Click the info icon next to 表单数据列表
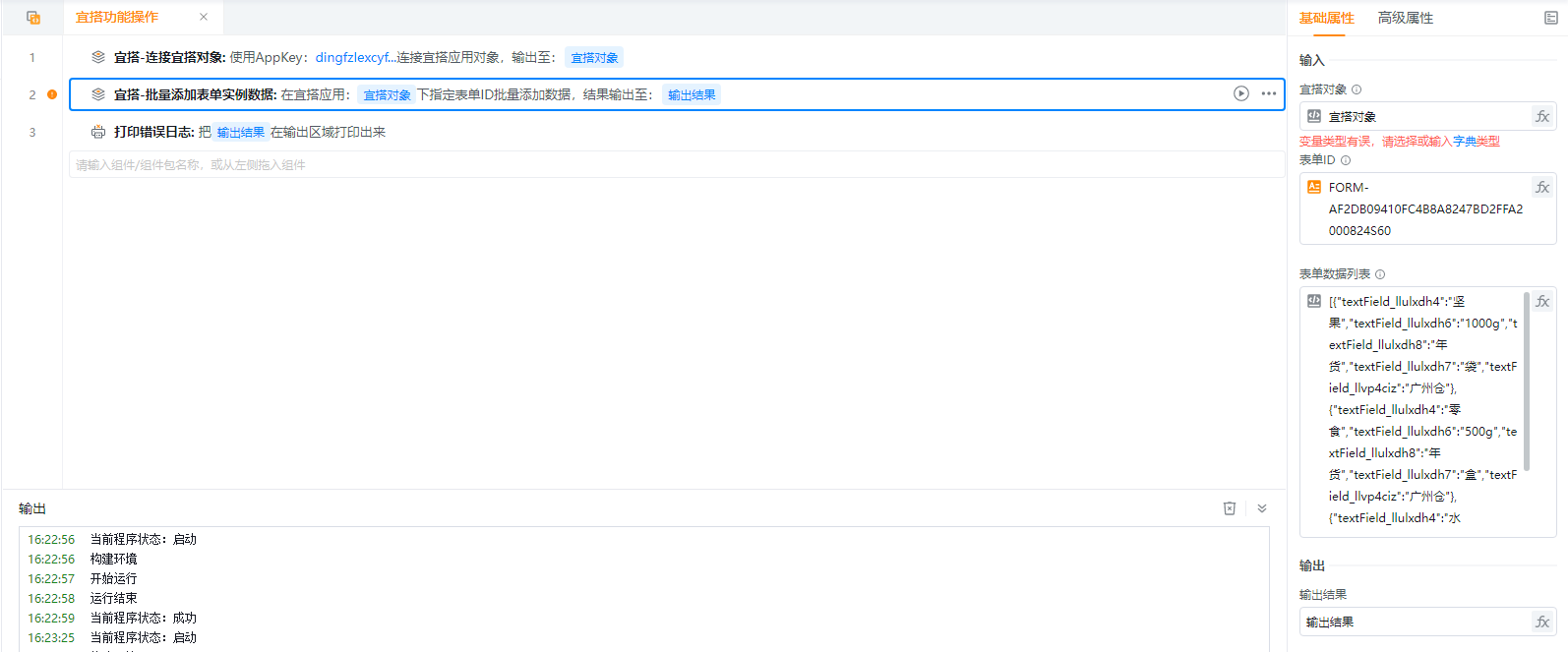The height and width of the screenshot is (652, 1568). click(1380, 274)
